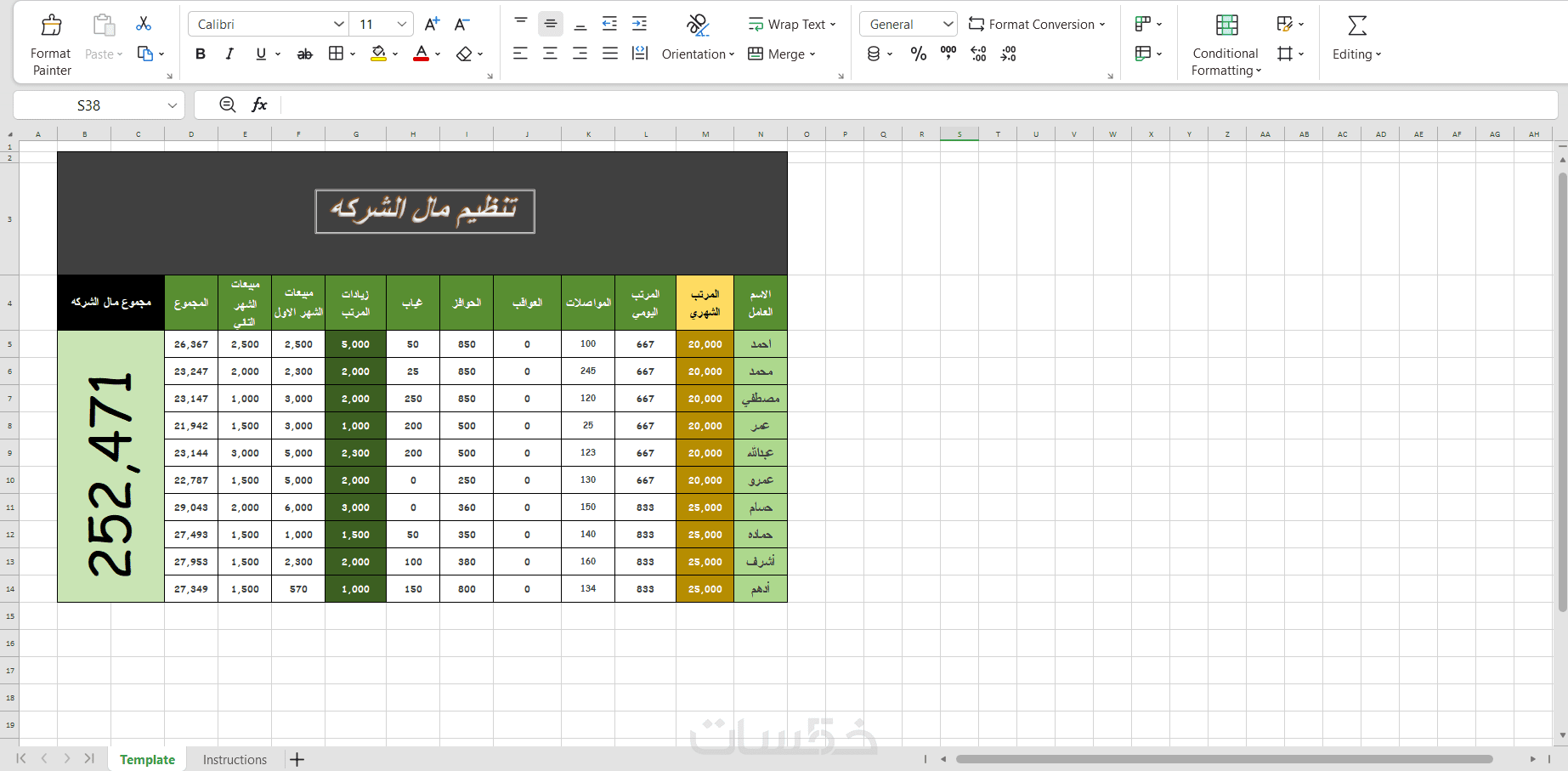Screen dimensions: 1568x771
Task: Click the Decrease font size icon
Action: (x=462, y=24)
